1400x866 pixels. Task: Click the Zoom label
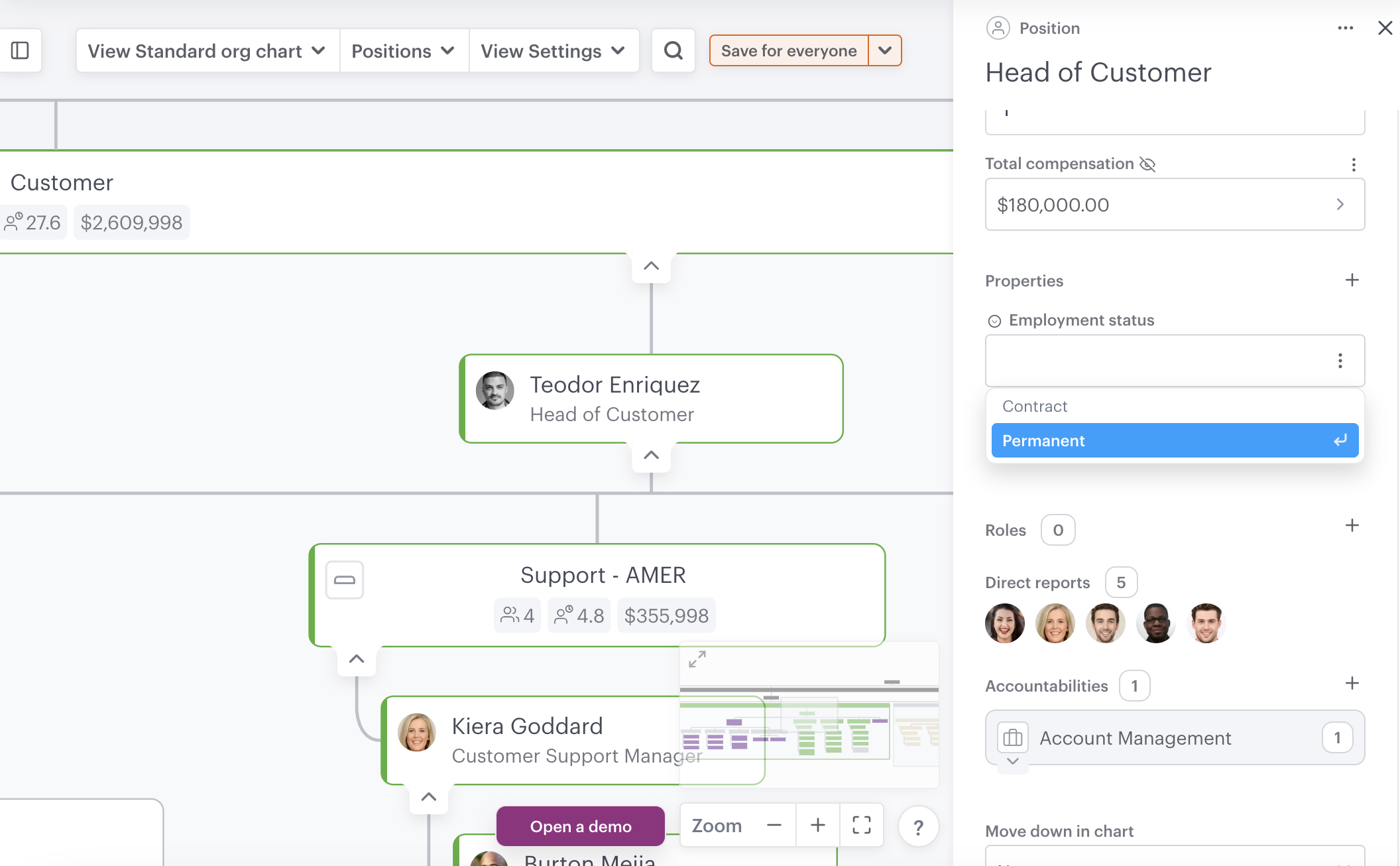(717, 826)
